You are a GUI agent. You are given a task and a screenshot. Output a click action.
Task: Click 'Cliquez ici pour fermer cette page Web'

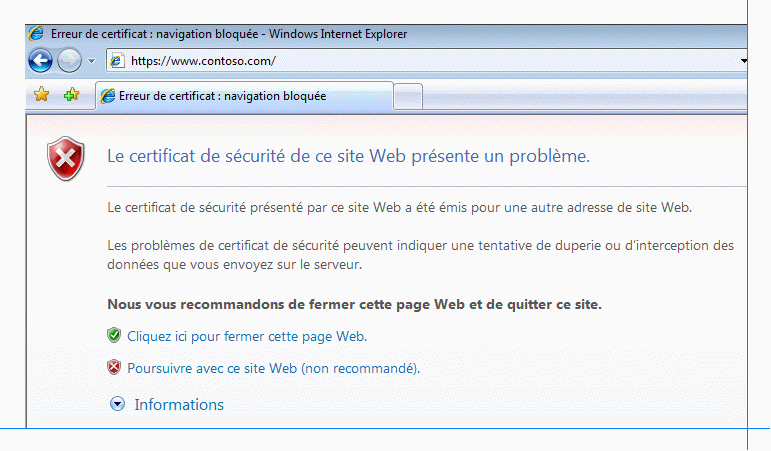click(x=247, y=336)
